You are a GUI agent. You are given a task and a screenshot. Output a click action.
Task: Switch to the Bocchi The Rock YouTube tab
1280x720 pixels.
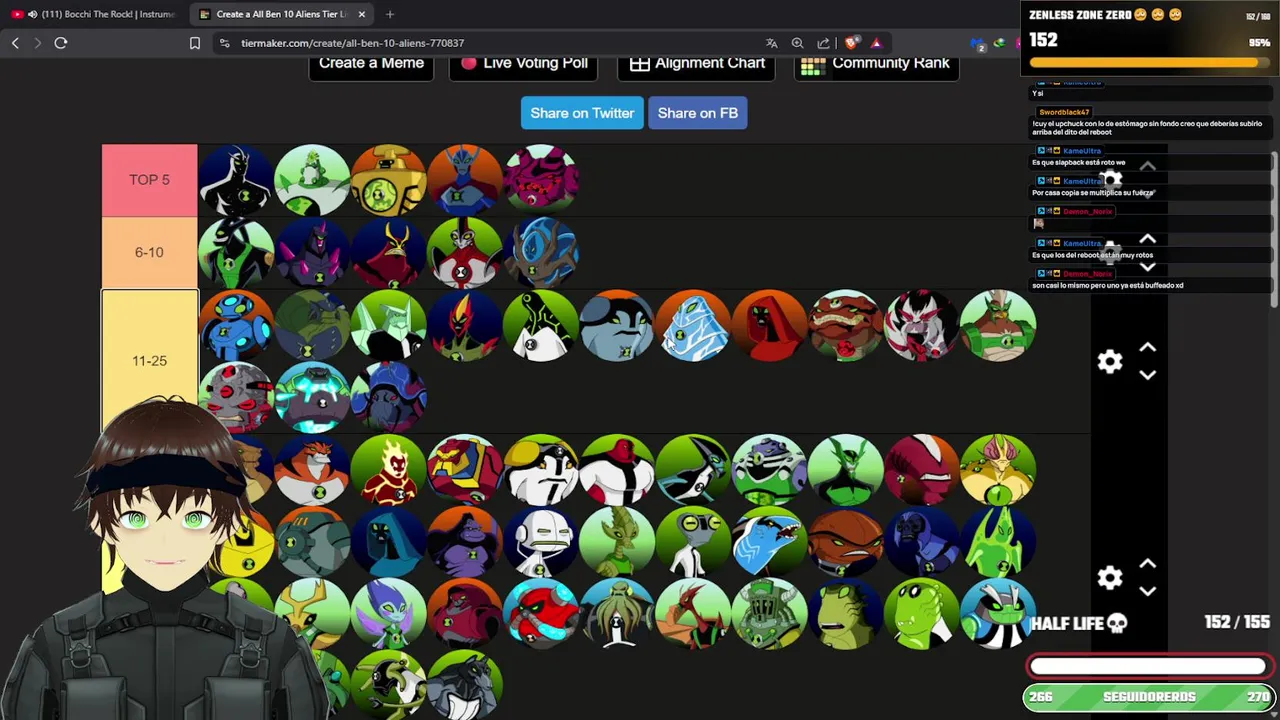coord(94,14)
